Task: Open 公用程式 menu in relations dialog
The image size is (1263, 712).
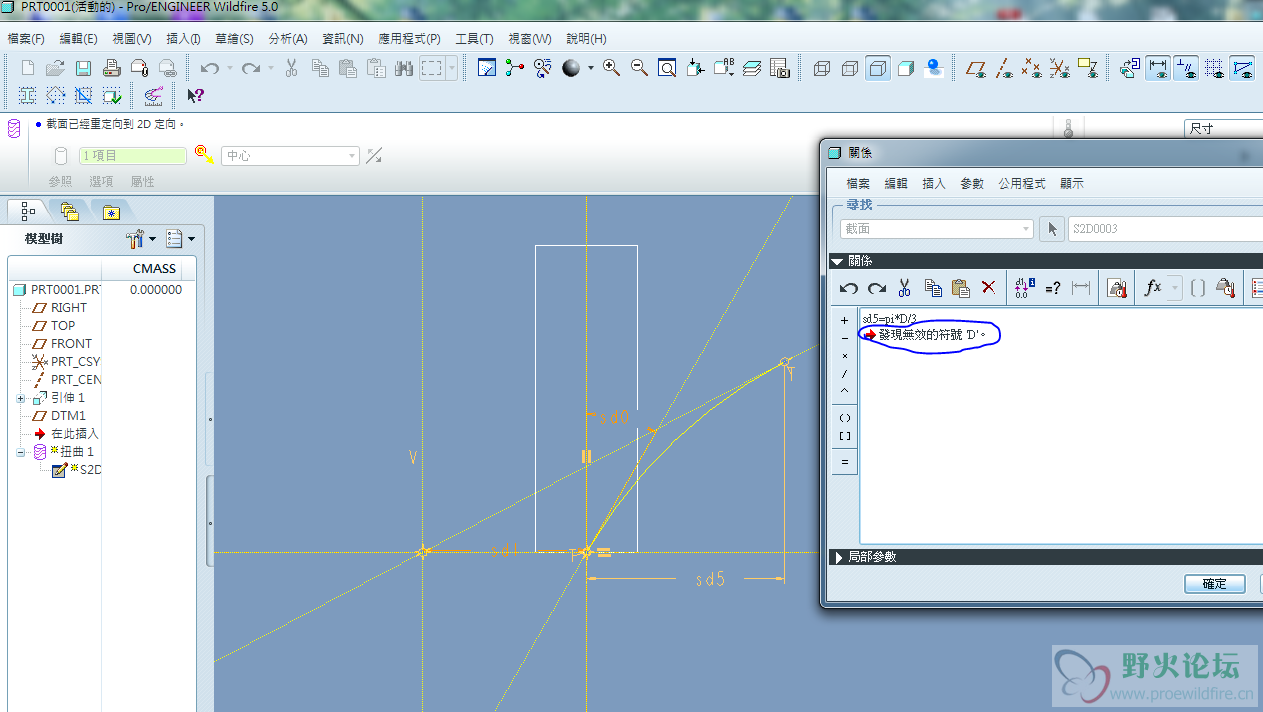Action: click(1021, 184)
